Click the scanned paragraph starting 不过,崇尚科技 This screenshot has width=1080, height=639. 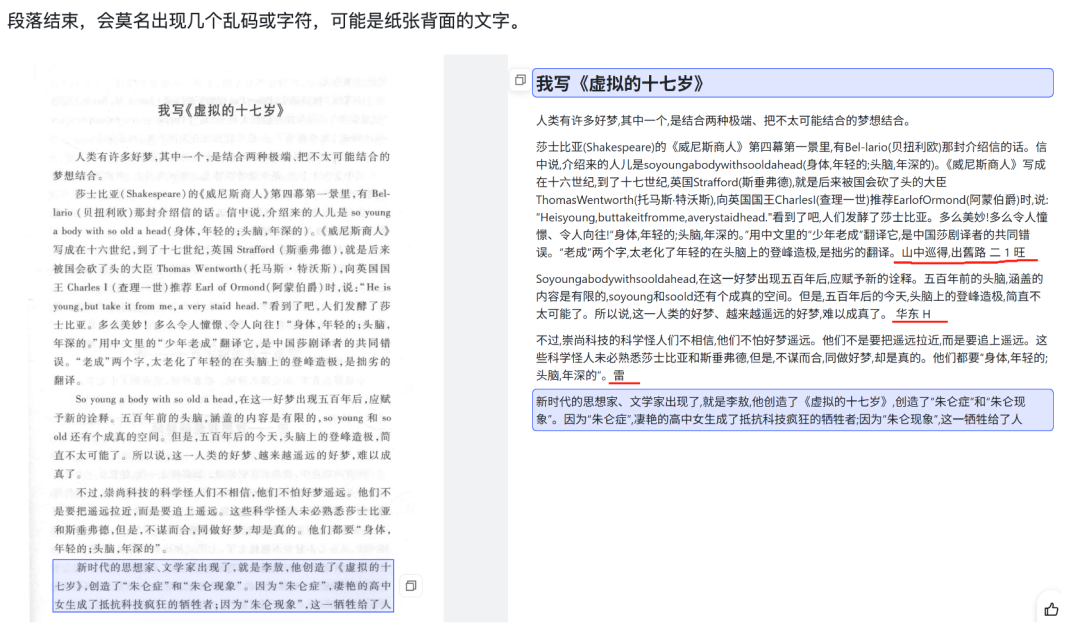pos(222,521)
